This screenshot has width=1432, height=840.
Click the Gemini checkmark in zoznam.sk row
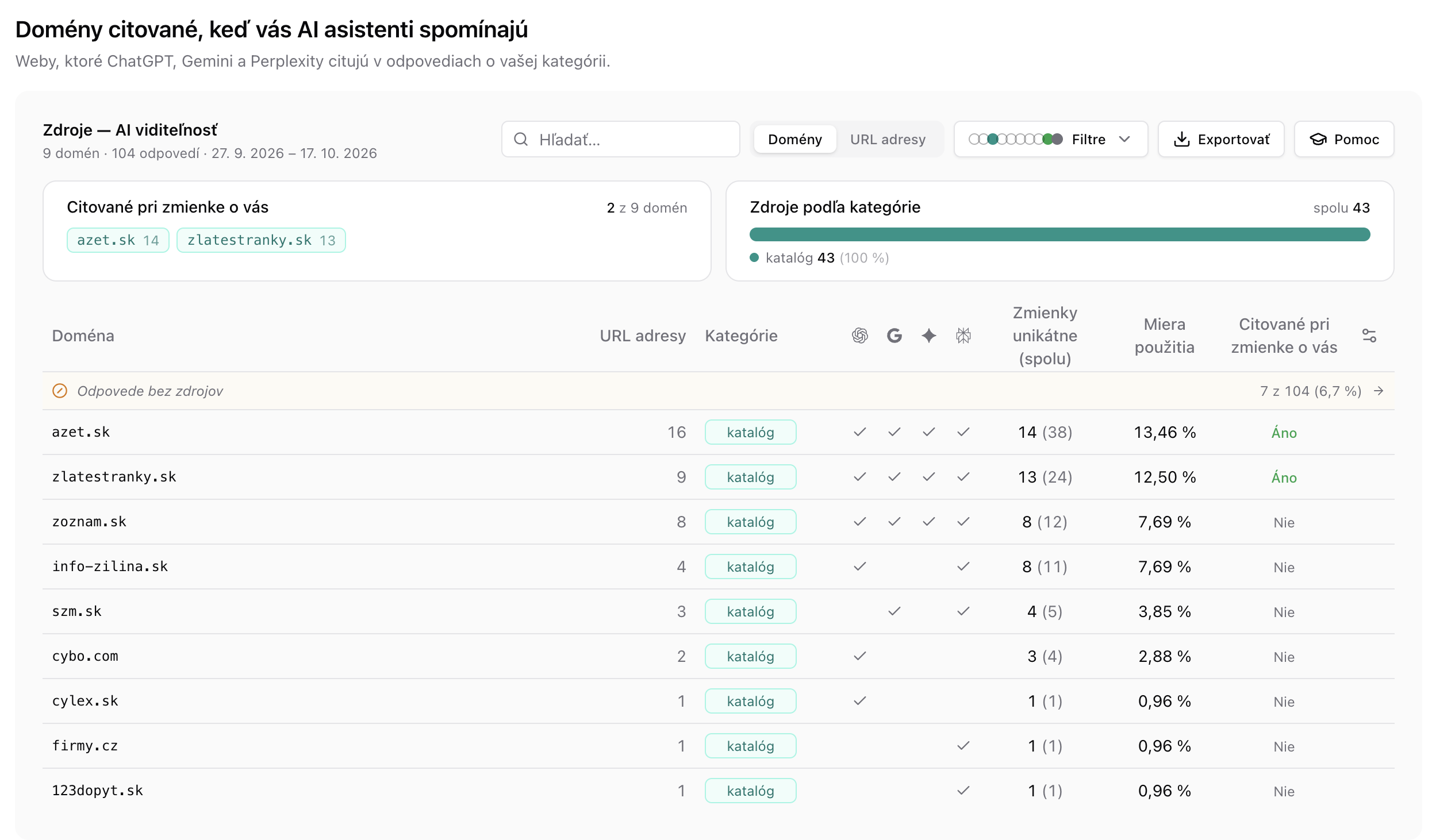[928, 522]
